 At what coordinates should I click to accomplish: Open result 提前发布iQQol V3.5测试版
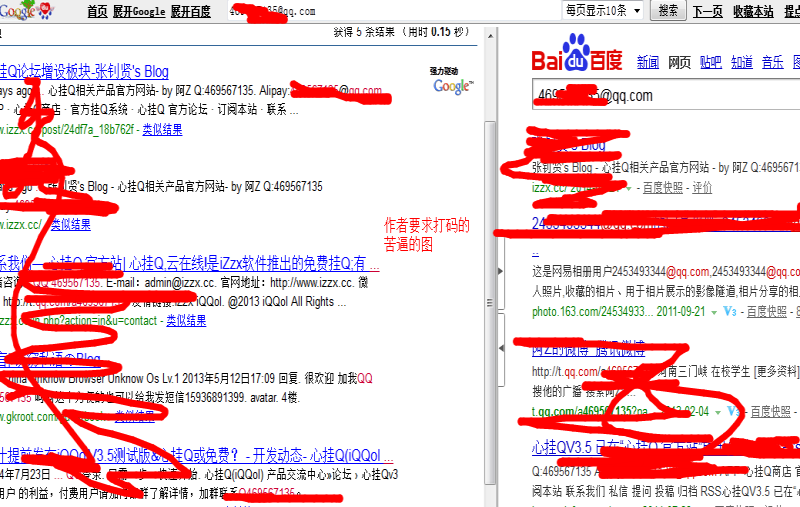pyautogui.click(x=196, y=455)
